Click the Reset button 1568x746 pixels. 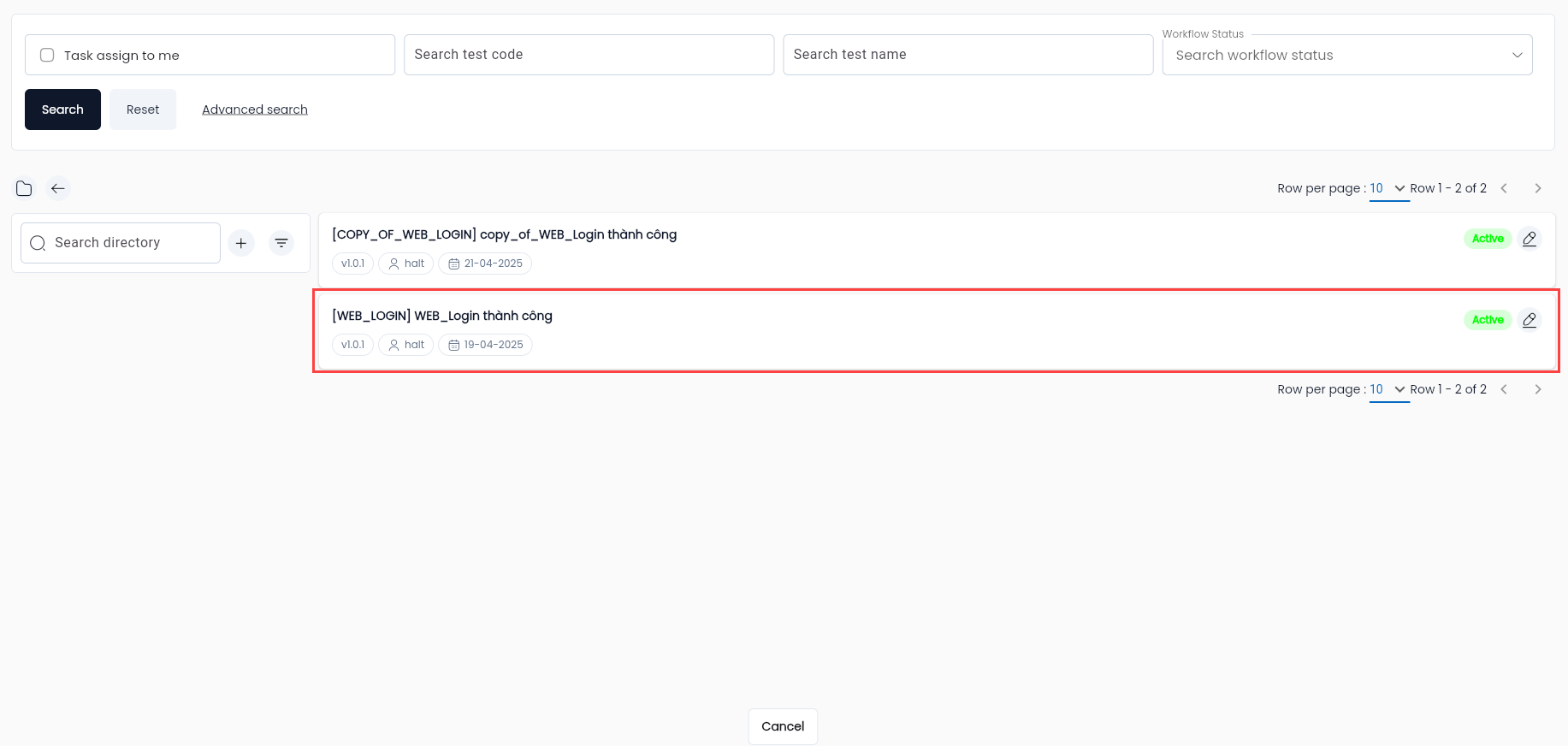pos(143,110)
